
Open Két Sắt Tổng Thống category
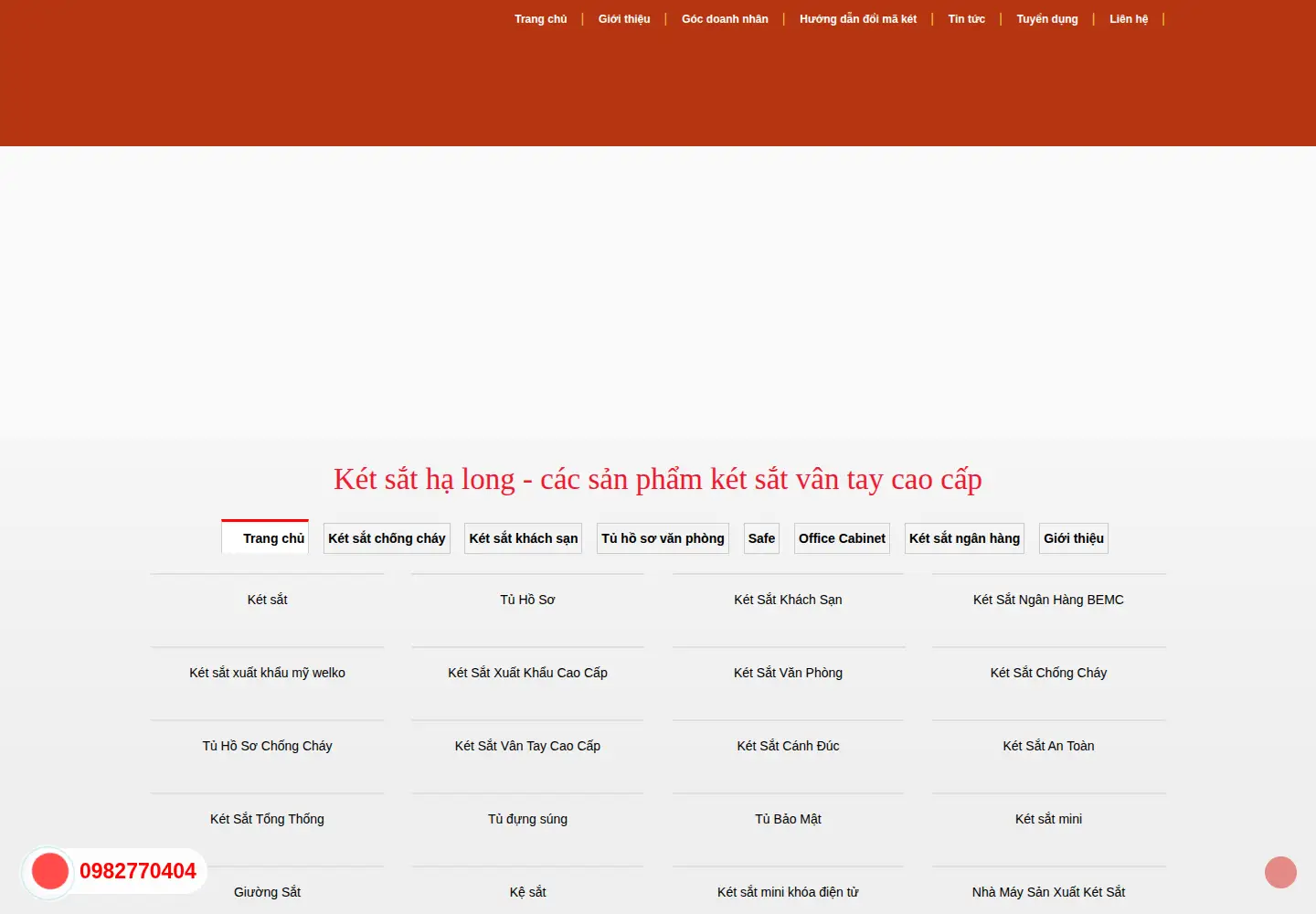pos(267,819)
